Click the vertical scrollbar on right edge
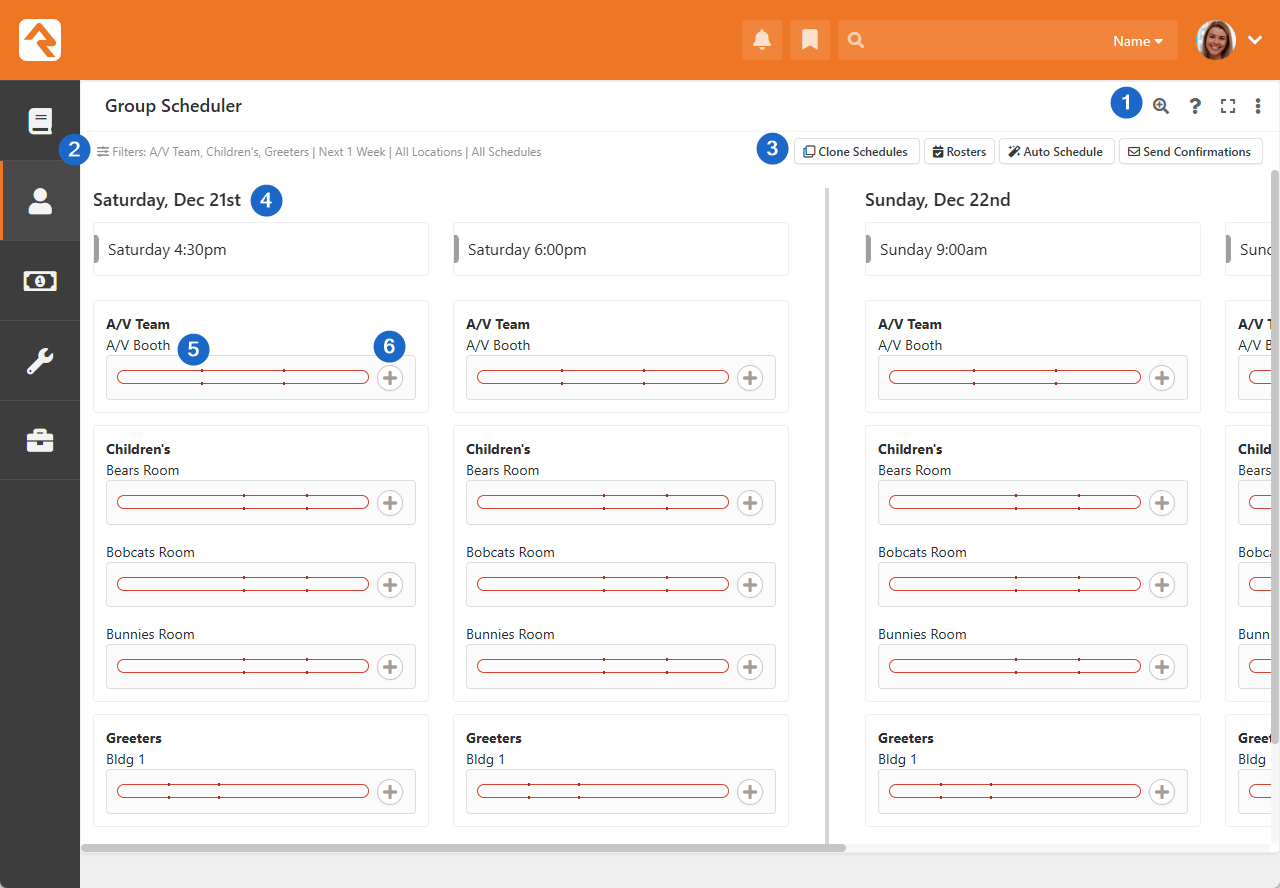1280x888 pixels. point(1274,457)
